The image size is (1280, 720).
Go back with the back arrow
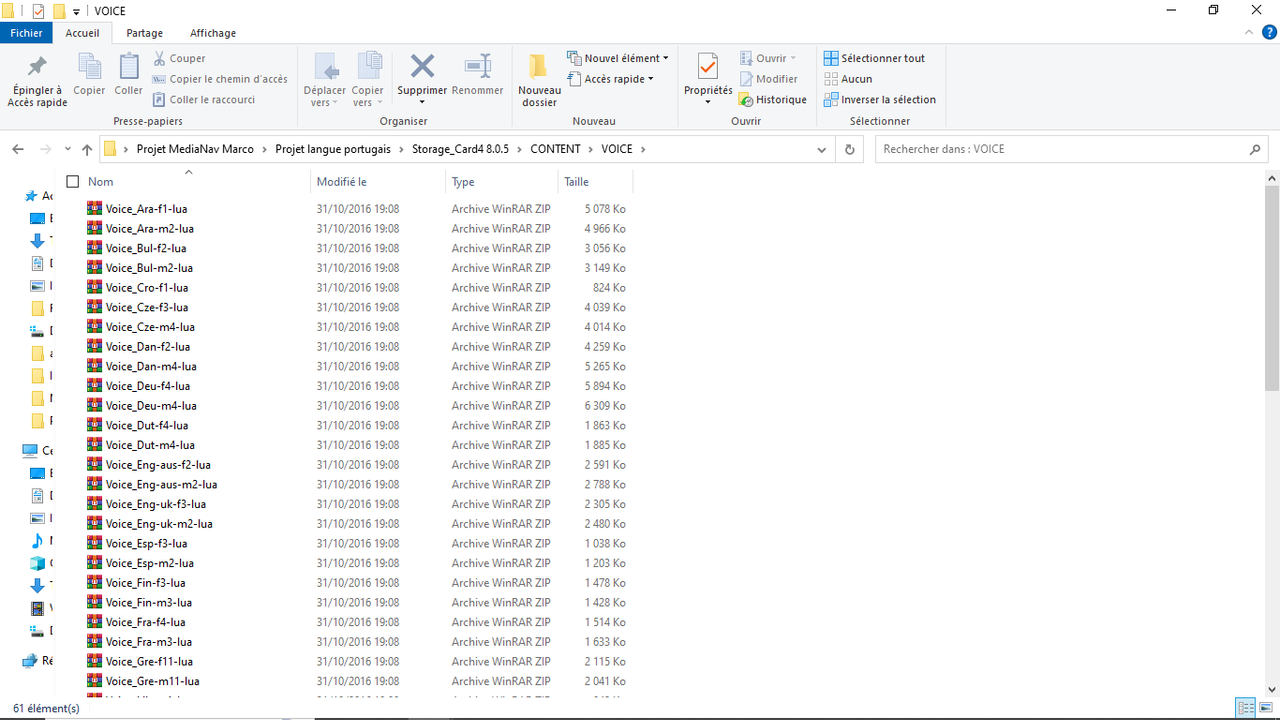pos(18,149)
